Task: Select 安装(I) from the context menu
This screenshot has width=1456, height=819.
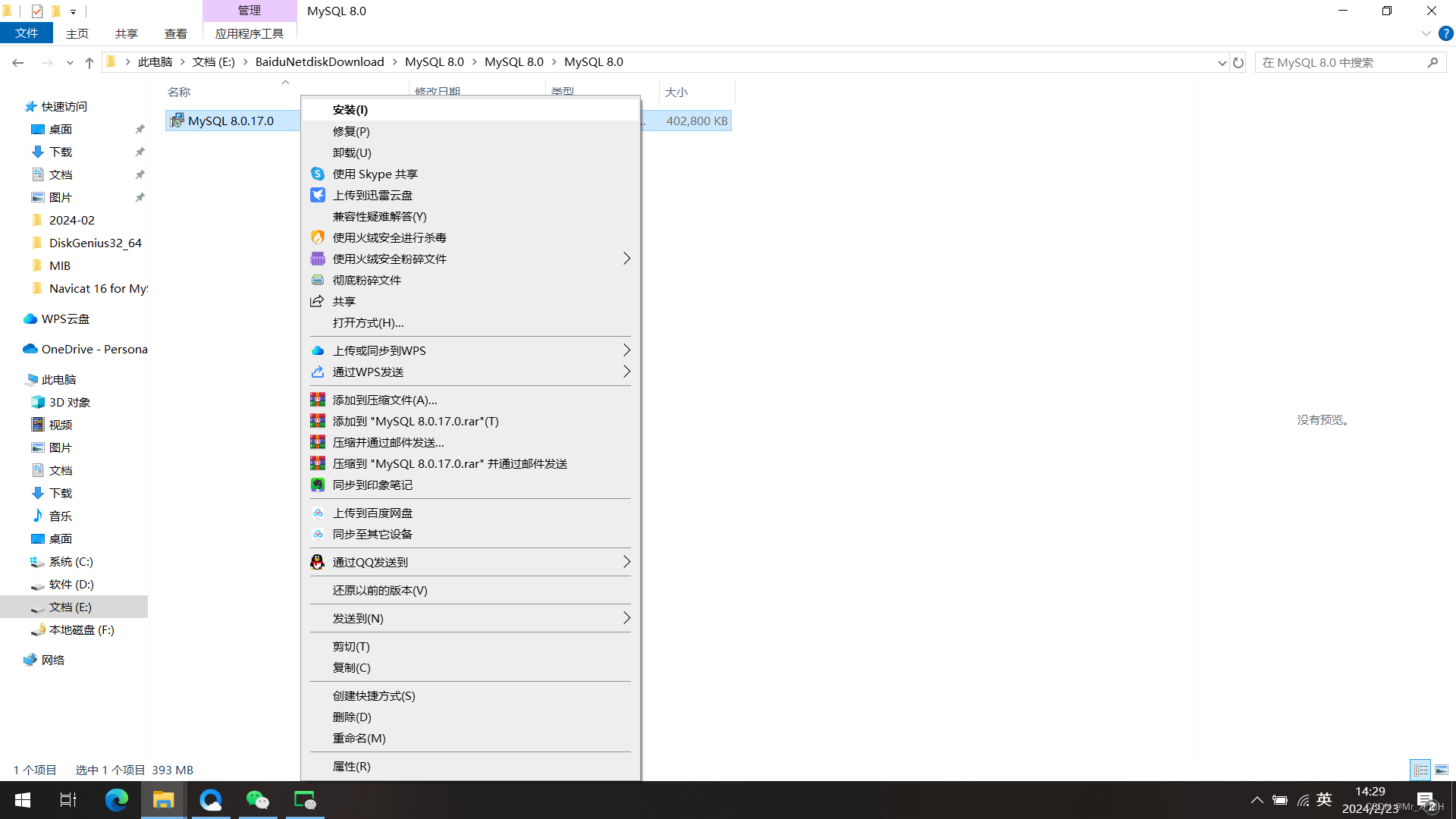Action: pyautogui.click(x=350, y=110)
